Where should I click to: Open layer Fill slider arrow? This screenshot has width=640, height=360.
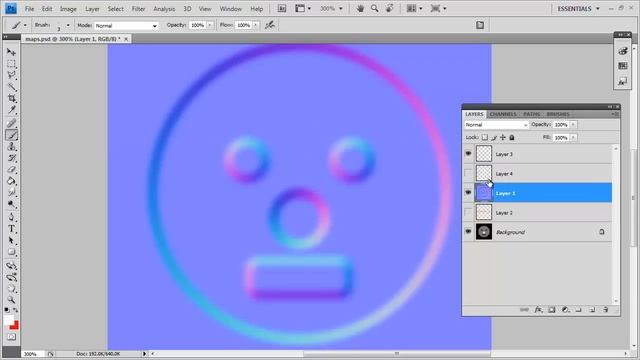(573, 138)
